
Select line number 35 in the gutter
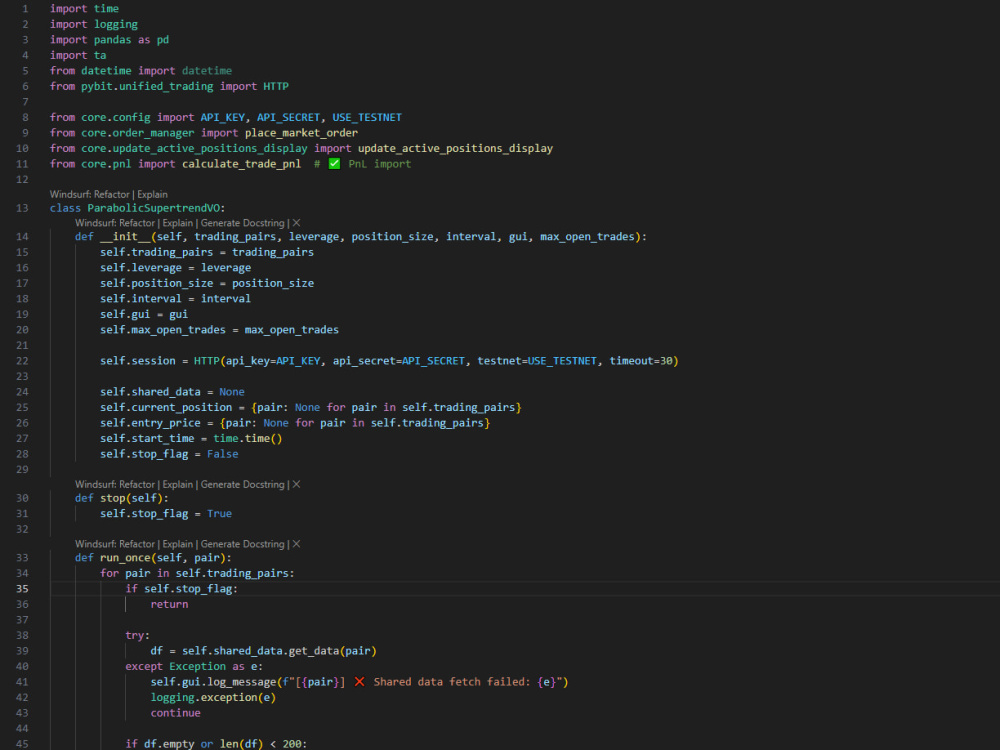tap(22, 589)
